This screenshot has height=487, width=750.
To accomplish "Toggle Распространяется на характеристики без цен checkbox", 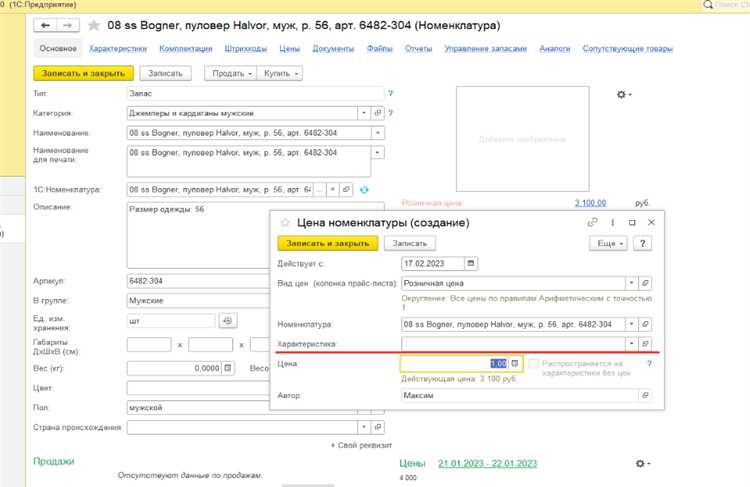I will click(x=534, y=364).
